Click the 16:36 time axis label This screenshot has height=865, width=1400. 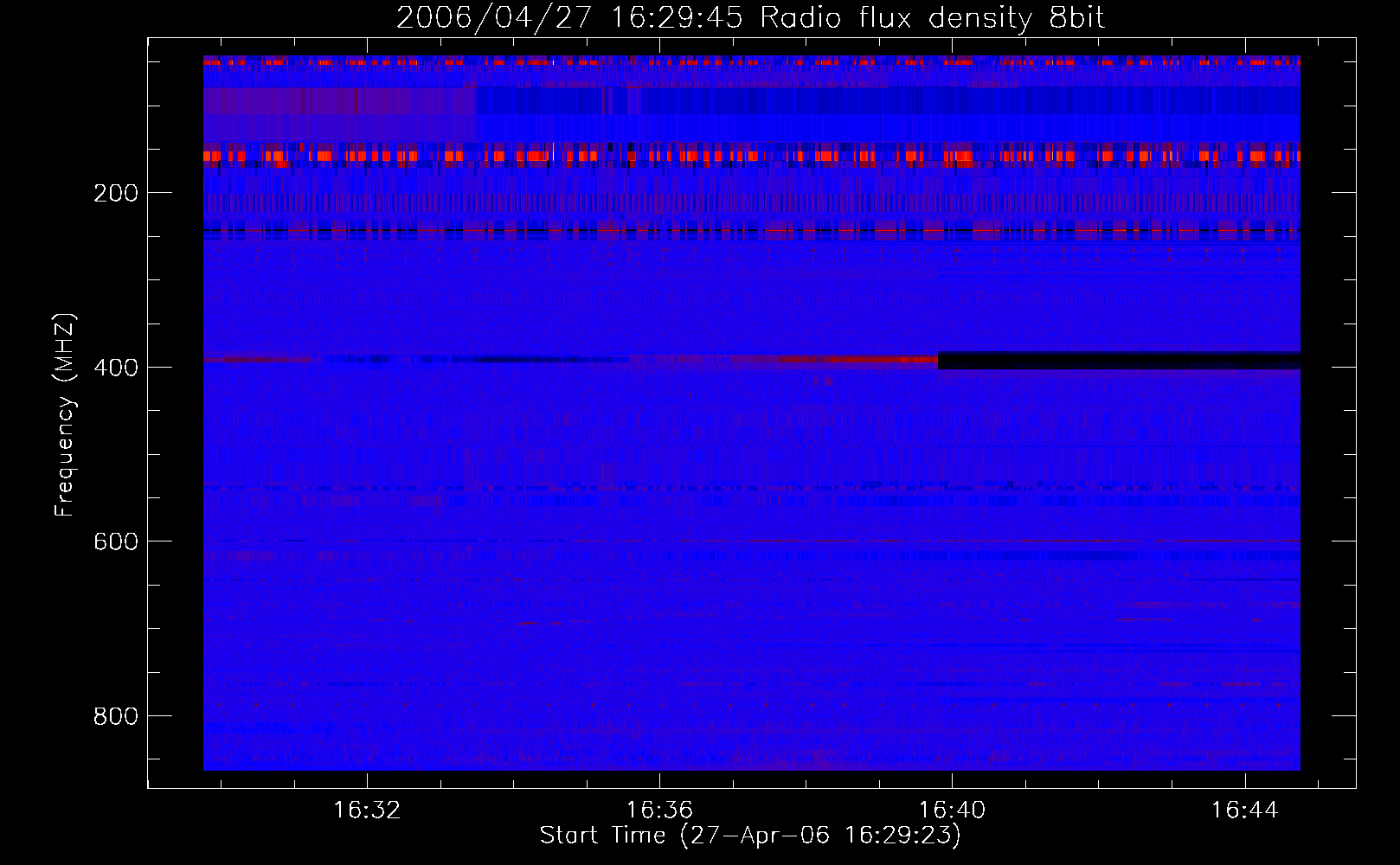click(660, 811)
